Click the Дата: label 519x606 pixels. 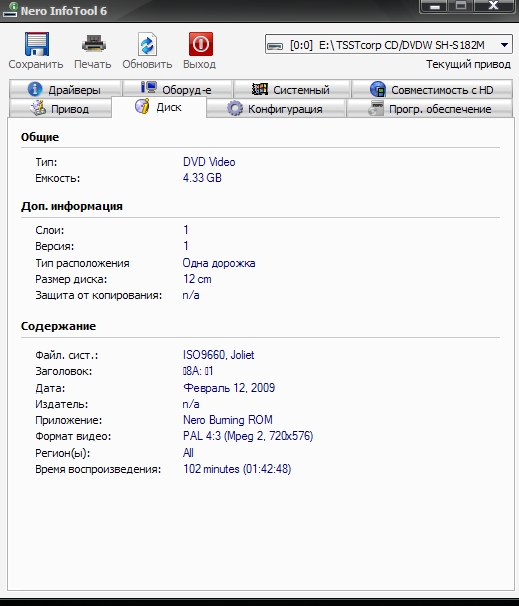coord(50,388)
